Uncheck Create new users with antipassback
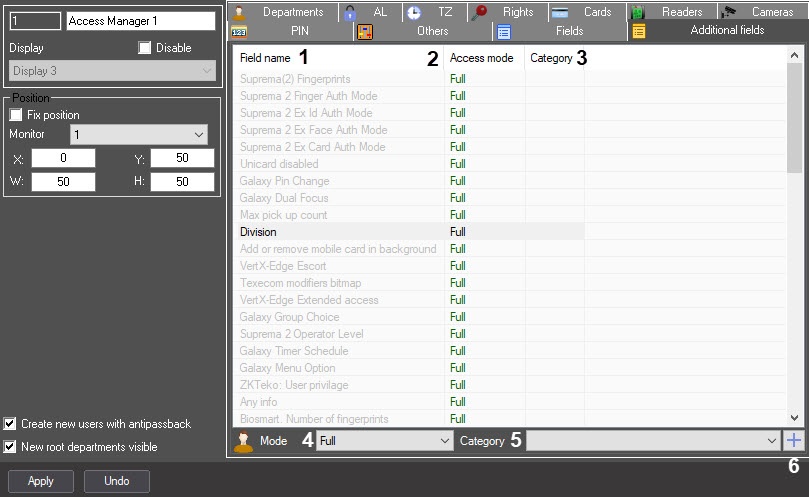Screen dimensions: 809x497 (x=10, y=424)
